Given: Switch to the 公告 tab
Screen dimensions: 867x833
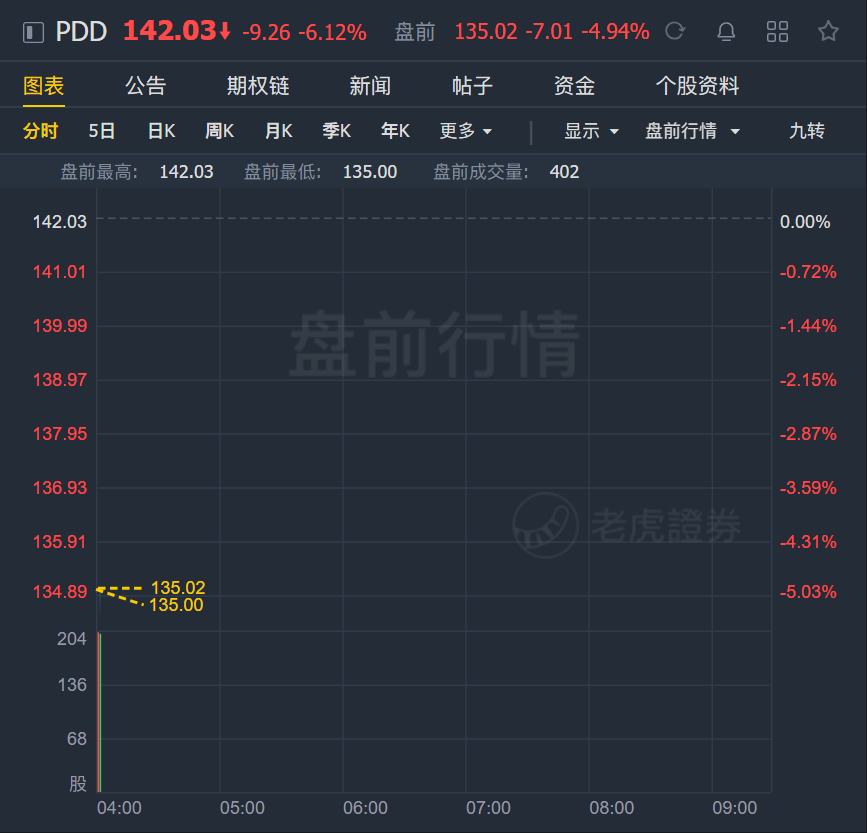Looking at the screenshot, I should tap(145, 86).
